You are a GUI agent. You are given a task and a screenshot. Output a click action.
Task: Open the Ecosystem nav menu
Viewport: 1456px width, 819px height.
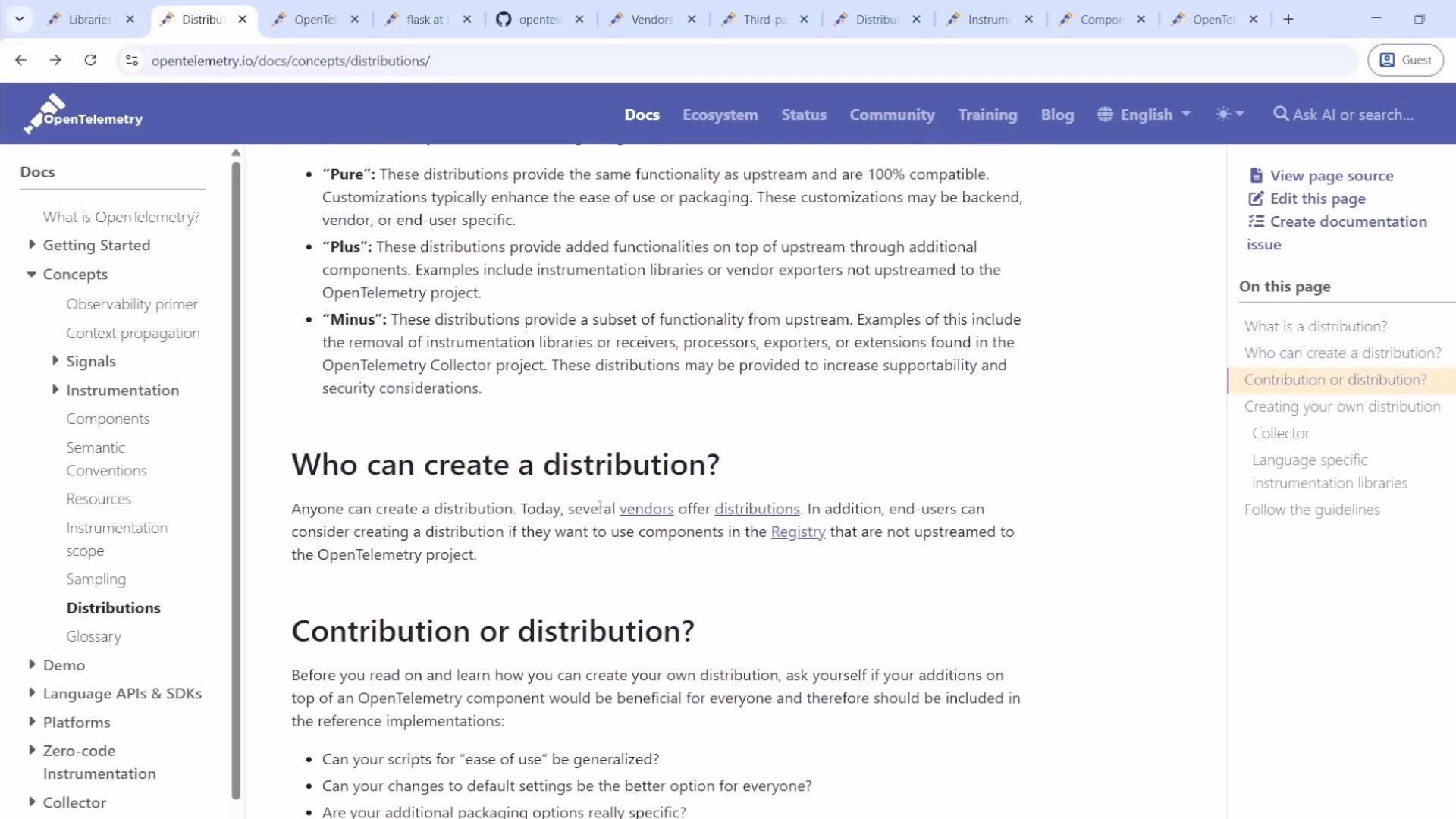click(720, 115)
